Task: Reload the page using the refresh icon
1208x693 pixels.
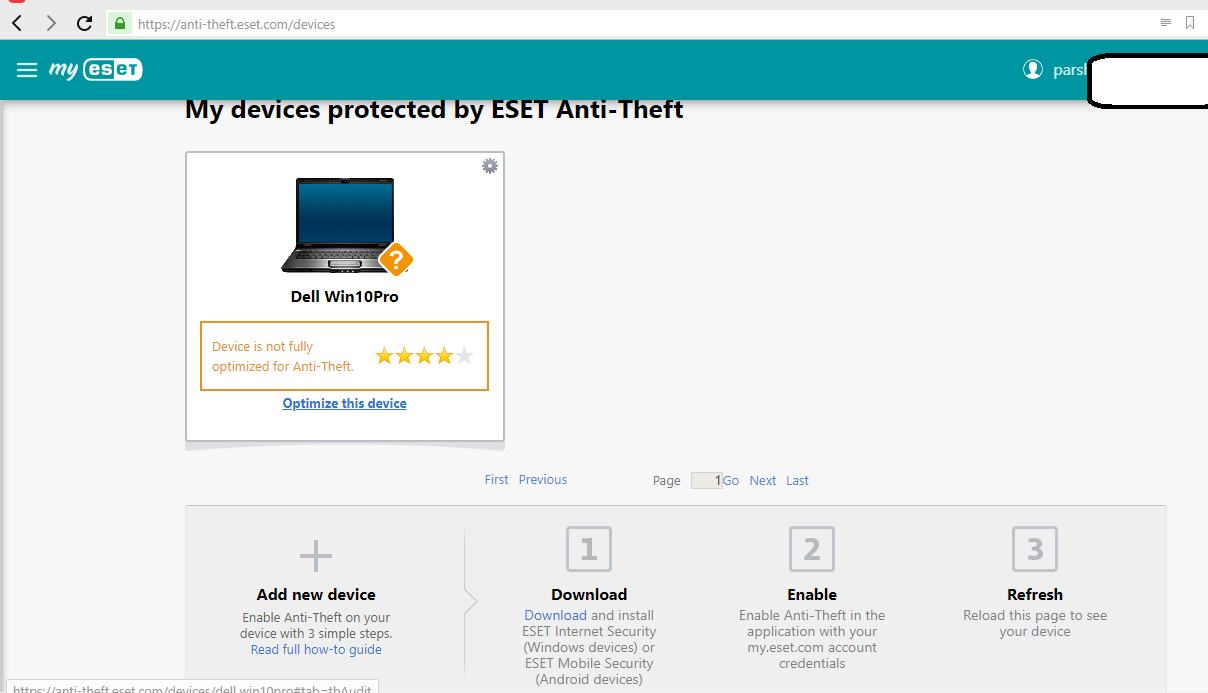Action: (85, 23)
